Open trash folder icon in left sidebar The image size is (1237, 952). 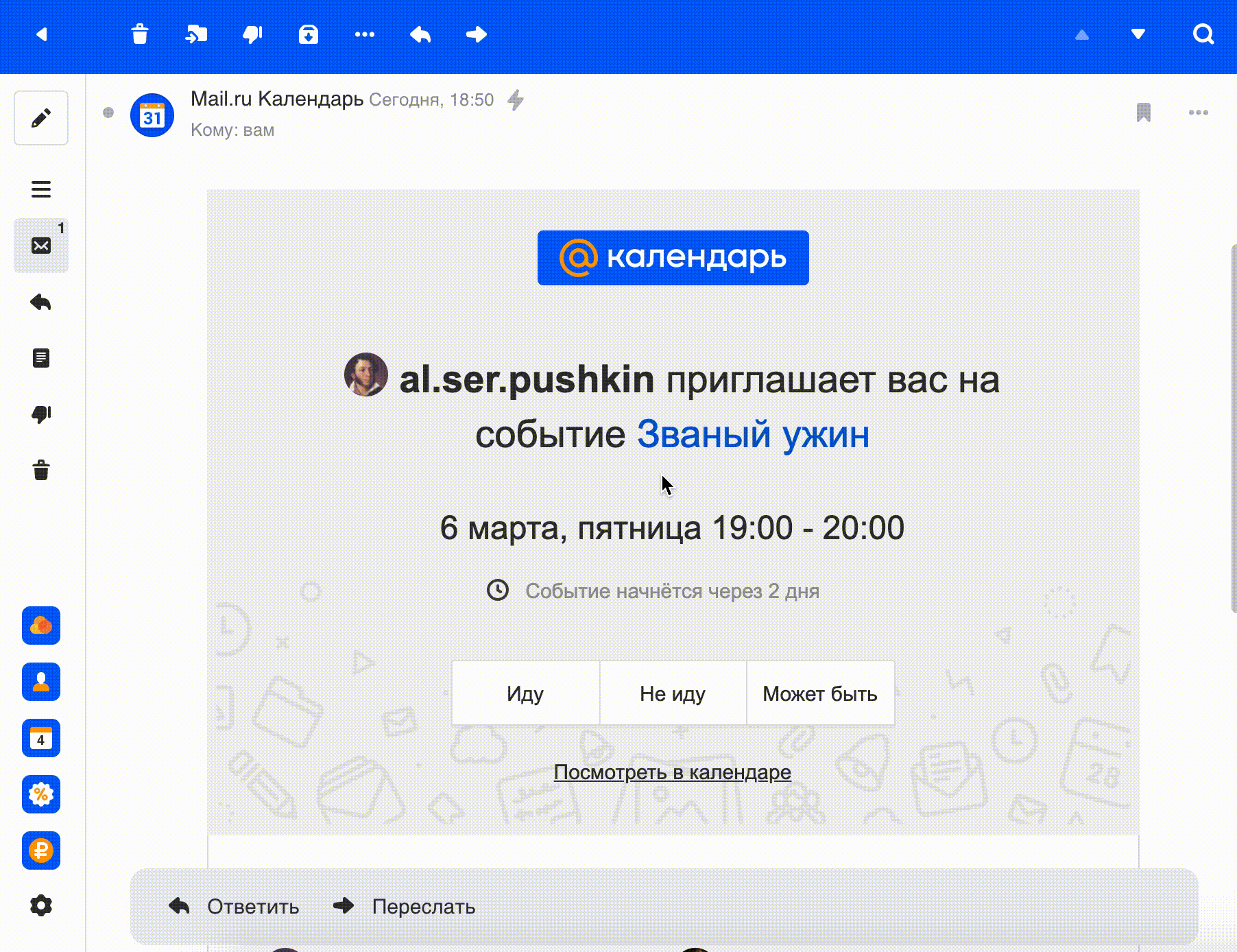pyautogui.click(x=41, y=471)
